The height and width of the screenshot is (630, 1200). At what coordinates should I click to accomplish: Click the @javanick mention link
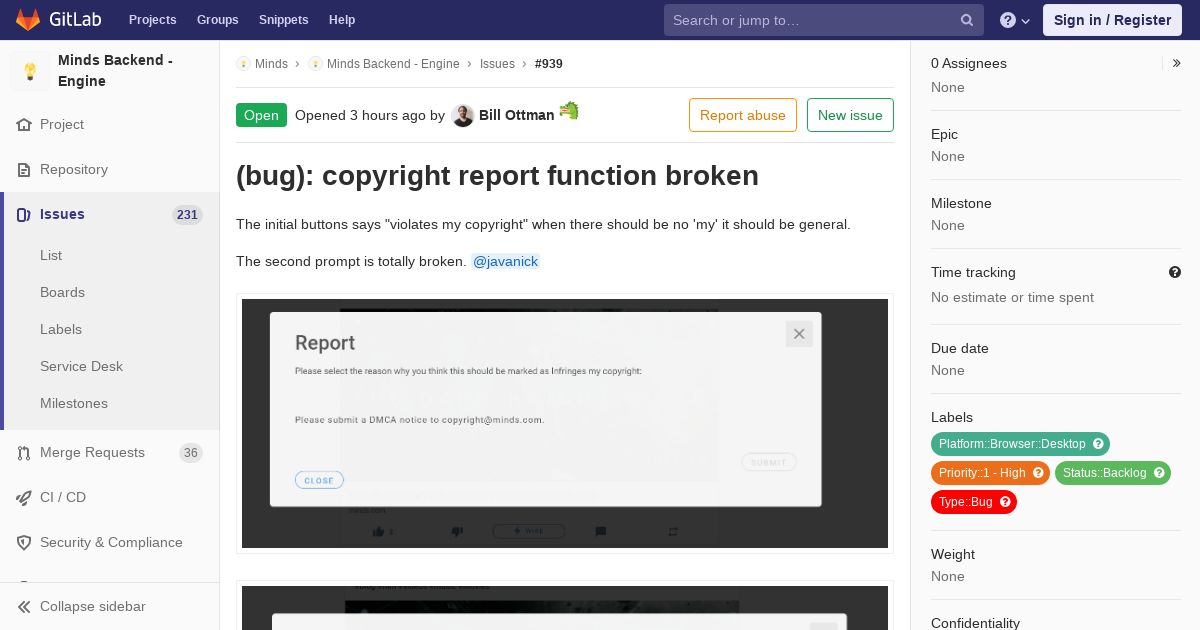tap(506, 262)
